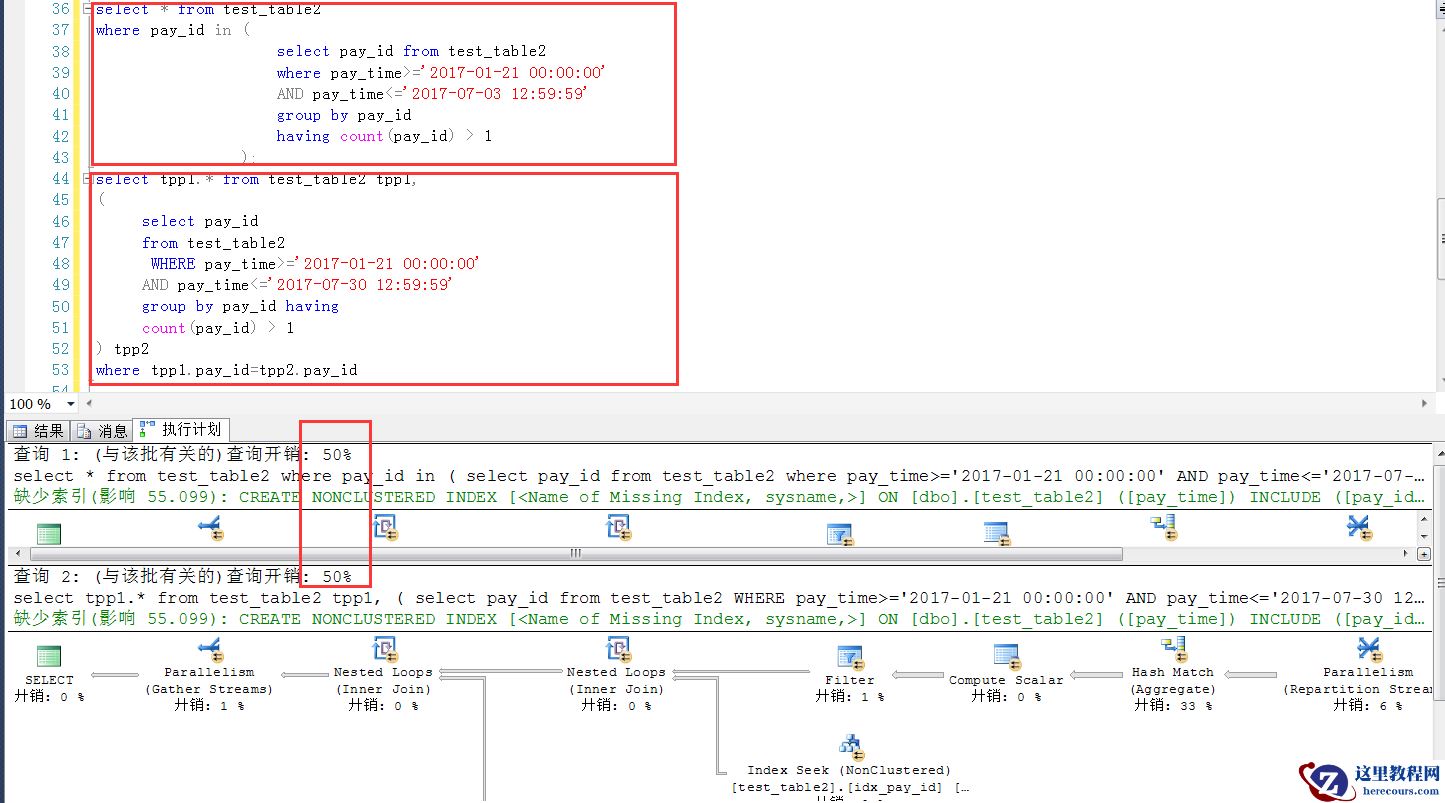
Task: Click the leftmost Parallelism icon in query 1 plan
Action: [209, 528]
